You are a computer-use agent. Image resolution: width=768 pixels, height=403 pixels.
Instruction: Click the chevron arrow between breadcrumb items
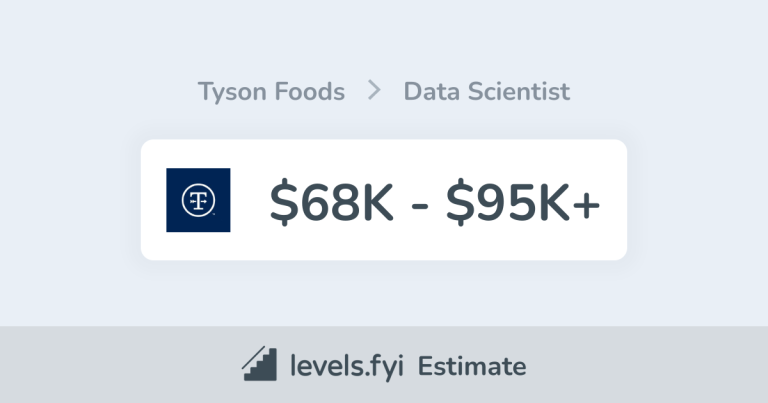click(374, 91)
